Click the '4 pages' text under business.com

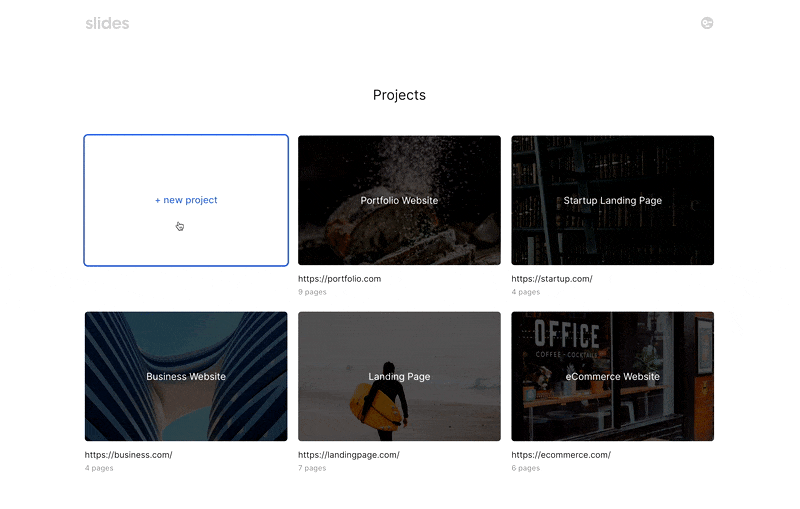(99, 468)
